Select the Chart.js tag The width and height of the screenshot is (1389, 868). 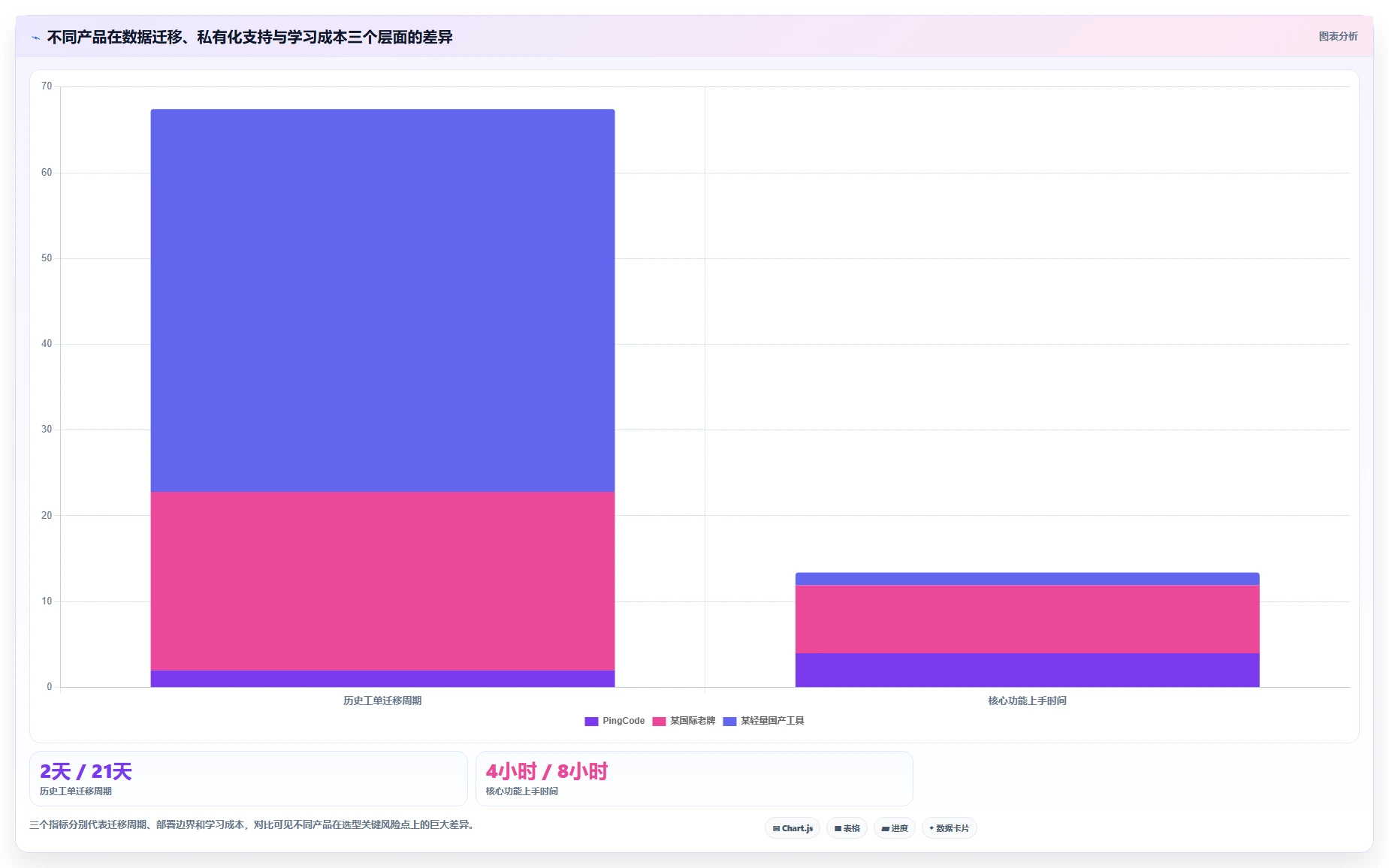[793, 828]
